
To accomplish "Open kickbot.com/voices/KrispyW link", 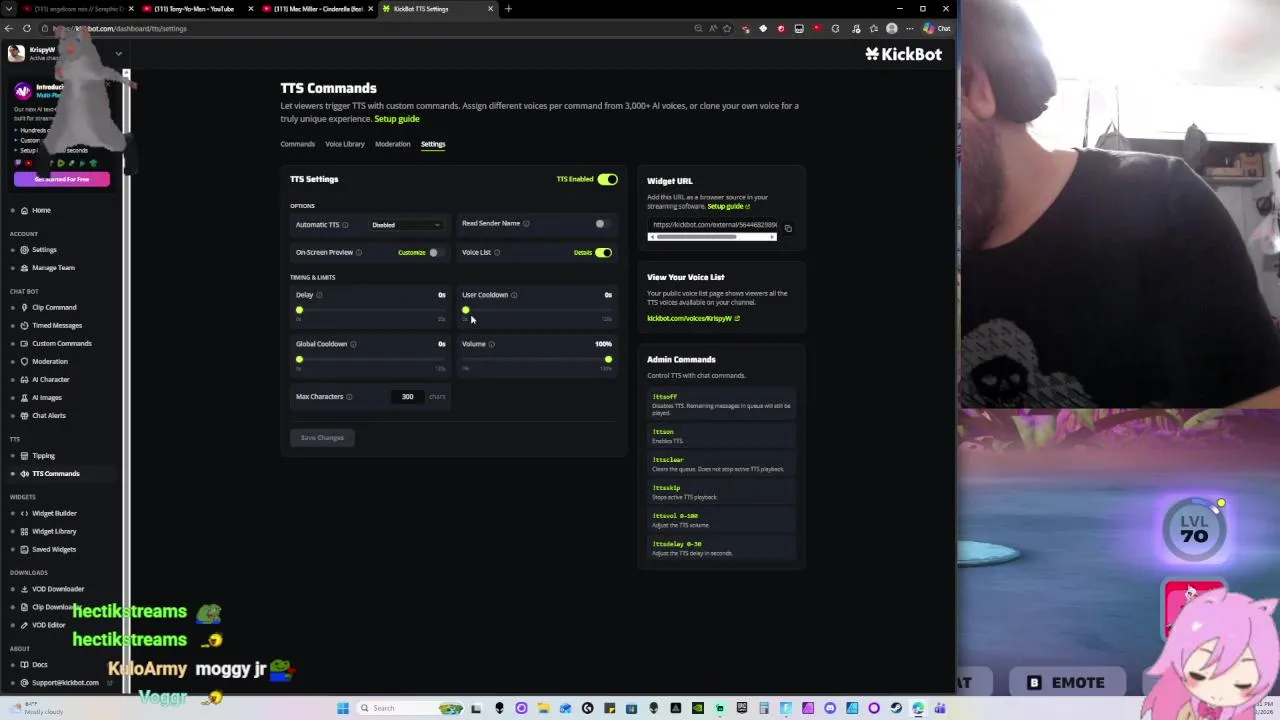I will pos(693,319).
